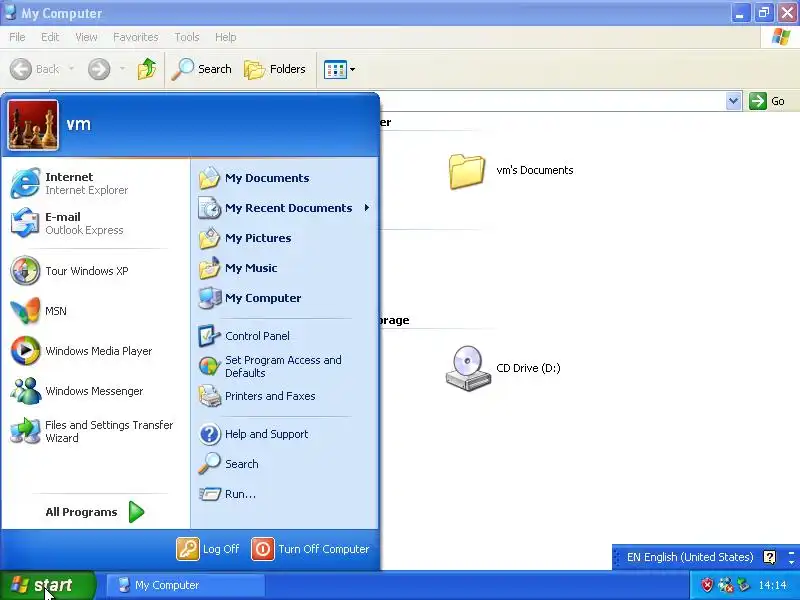800x600 pixels.
Task: Open the View menu
Action: (x=86, y=37)
